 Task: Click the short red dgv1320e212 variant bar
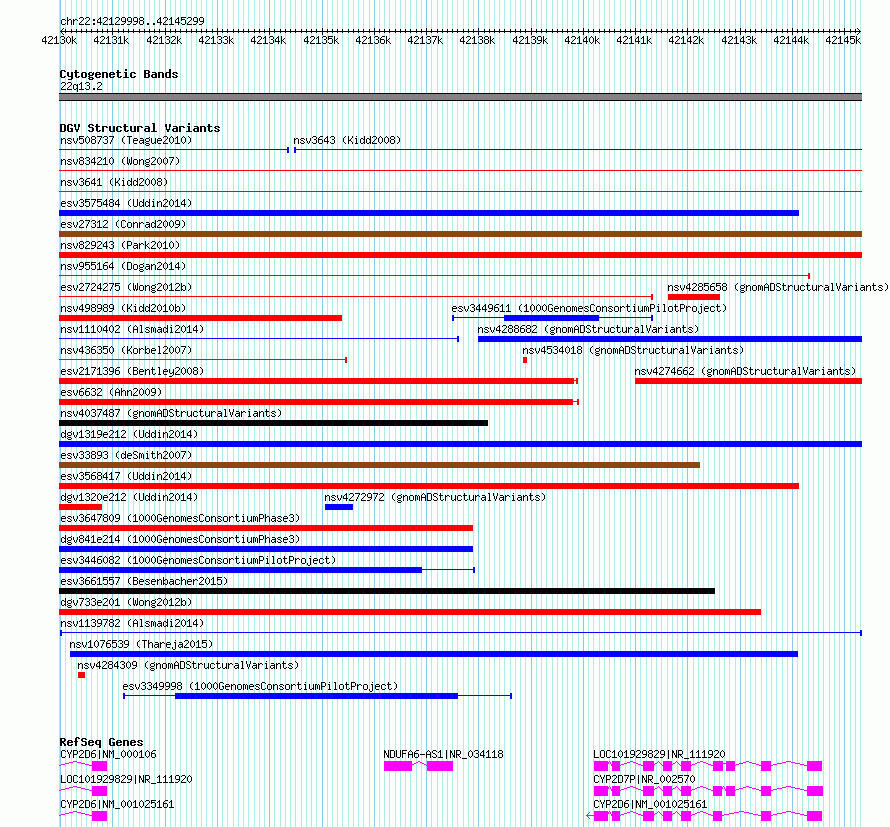[81, 507]
